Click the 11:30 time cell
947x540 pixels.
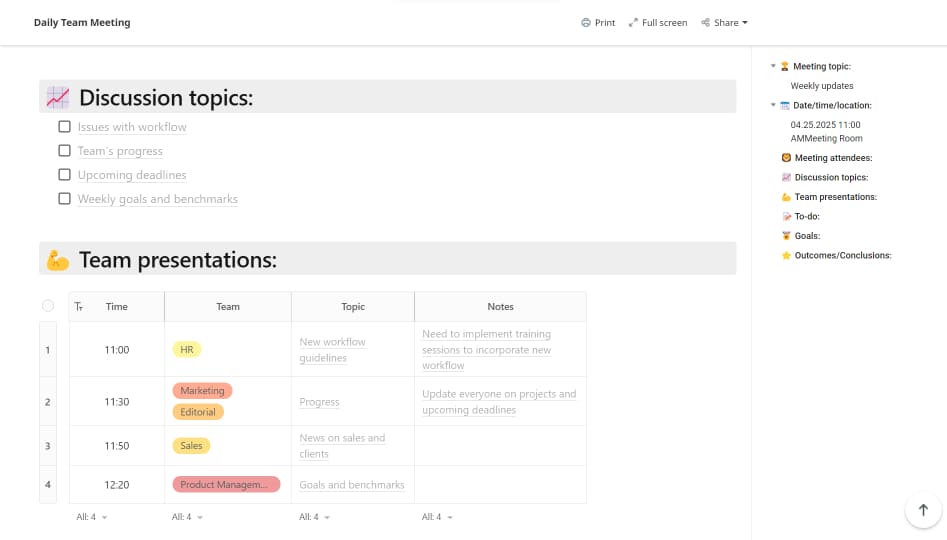pyautogui.click(x=117, y=402)
